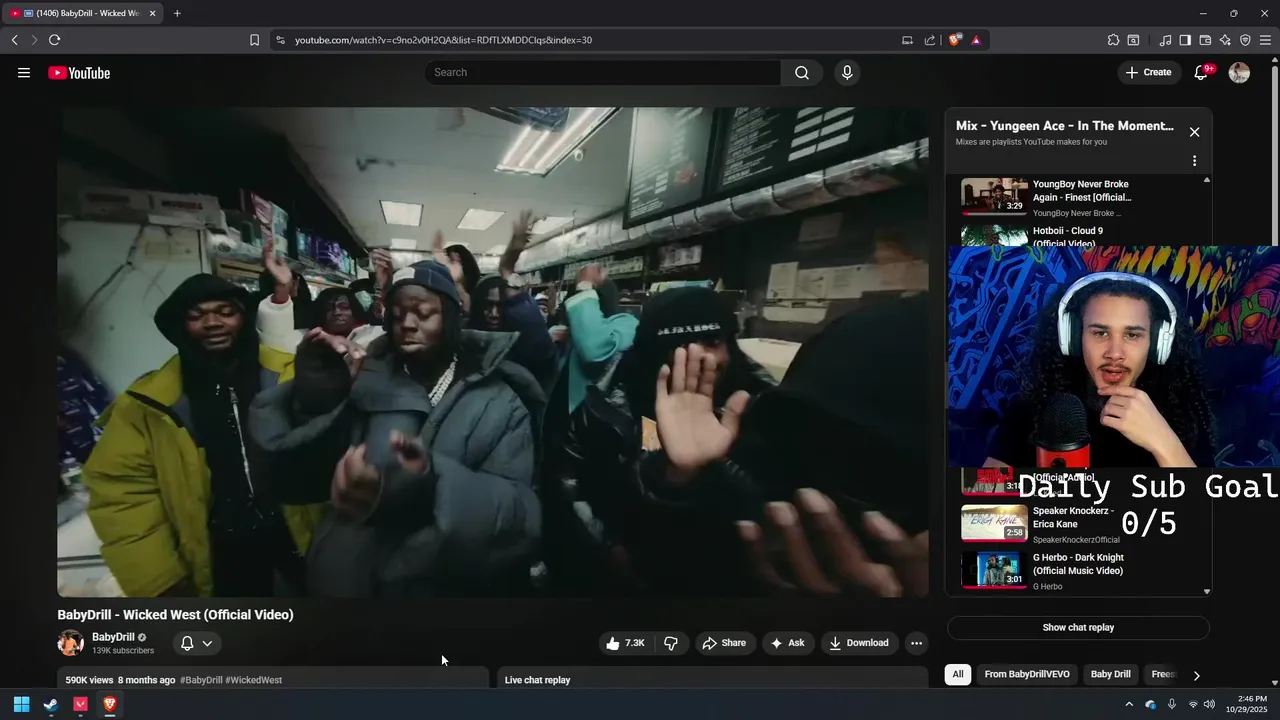Screen dimensions: 1280x720
Task: Open the three-dot menu beside Download
Action: 916,643
